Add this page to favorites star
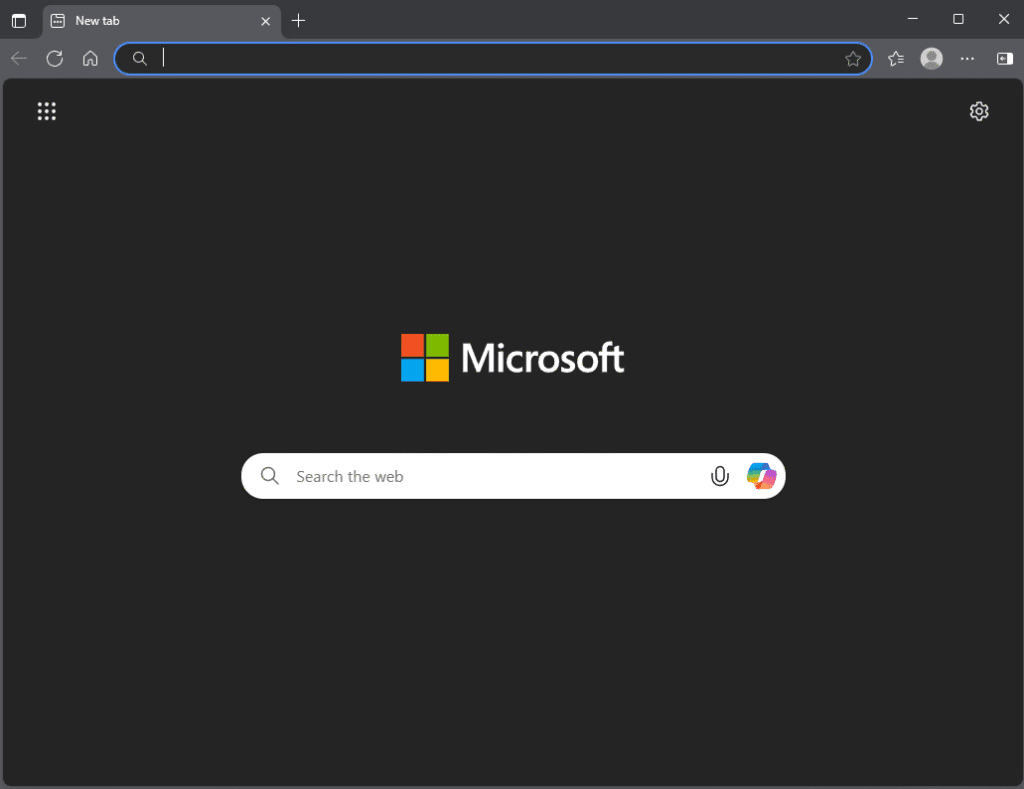This screenshot has width=1024, height=789. 852,59
